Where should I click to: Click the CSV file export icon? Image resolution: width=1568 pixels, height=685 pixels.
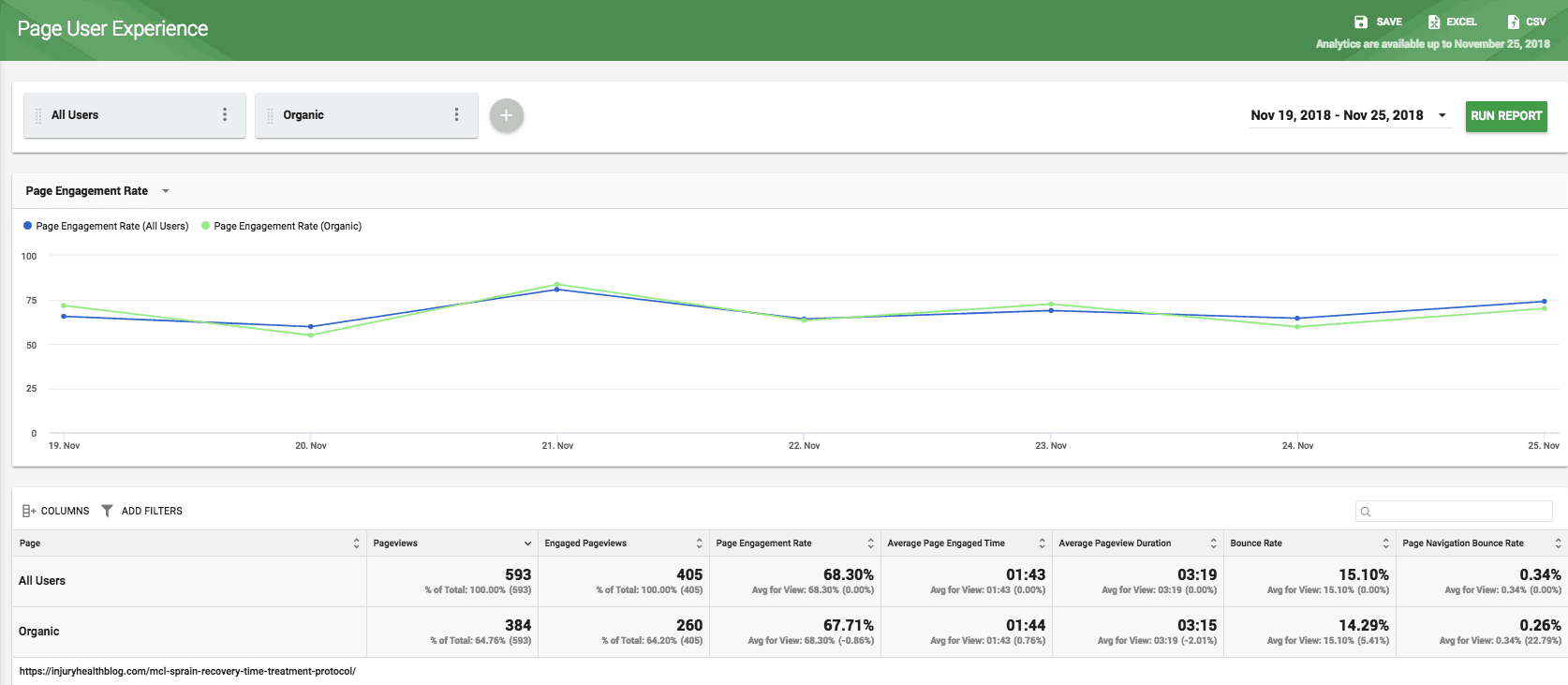pos(1513,22)
